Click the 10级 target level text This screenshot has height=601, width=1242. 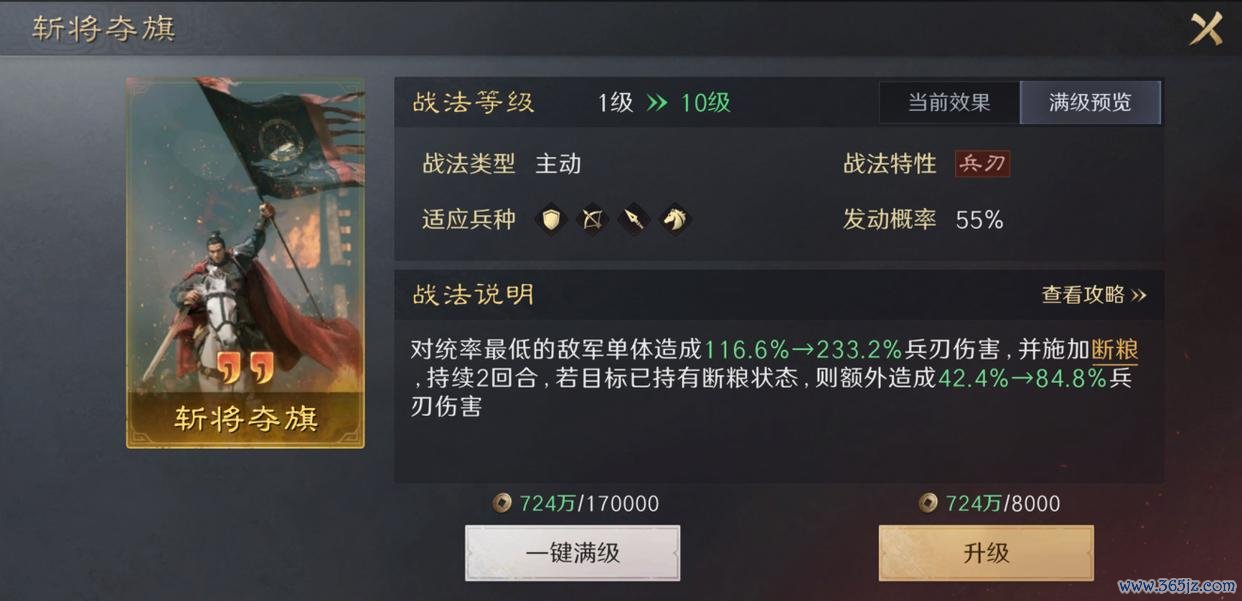tap(705, 102)
